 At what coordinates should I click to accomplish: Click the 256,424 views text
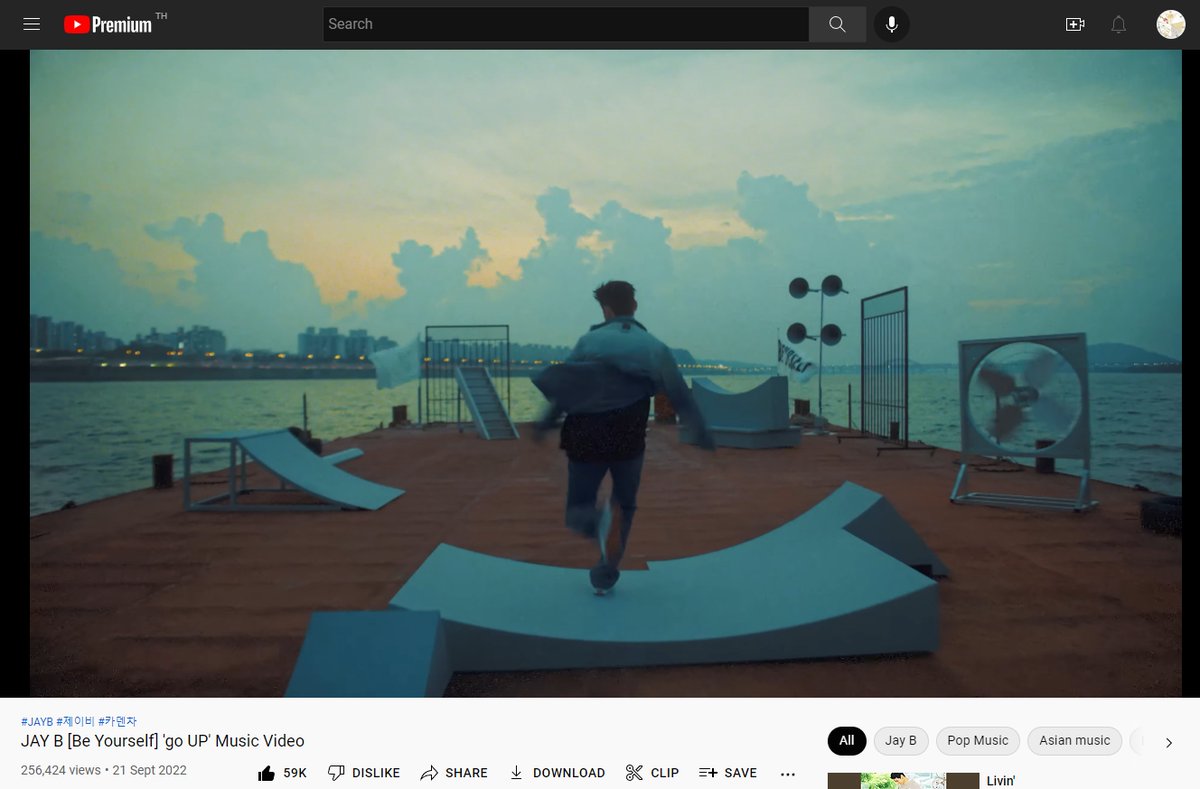(x=61, y=770)
